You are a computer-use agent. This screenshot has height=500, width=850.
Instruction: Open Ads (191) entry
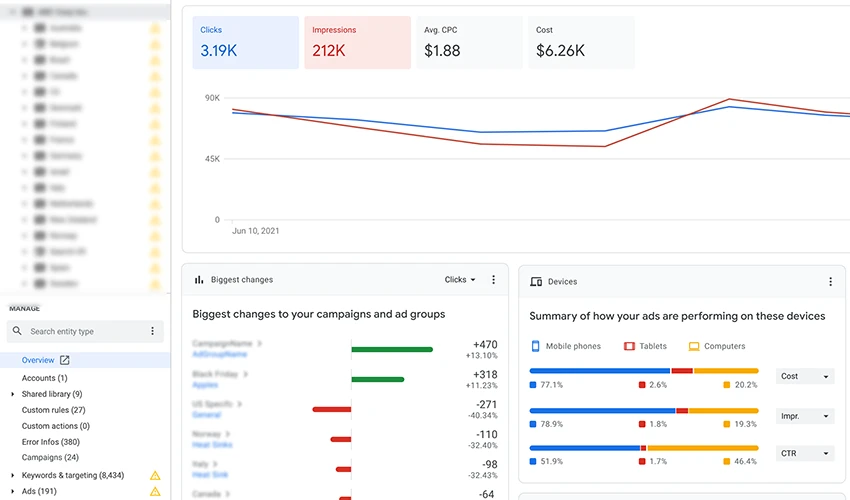pyautogui.click(x=39, y=491)
